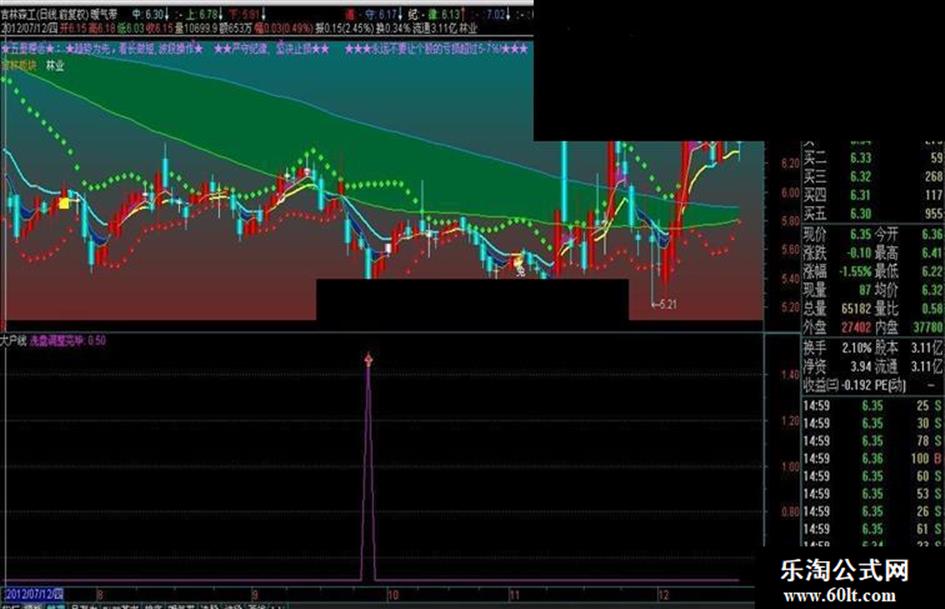Click the 流通3.11亿 readout in info line
Screen dimensions: 945x609
pos(435,28)
